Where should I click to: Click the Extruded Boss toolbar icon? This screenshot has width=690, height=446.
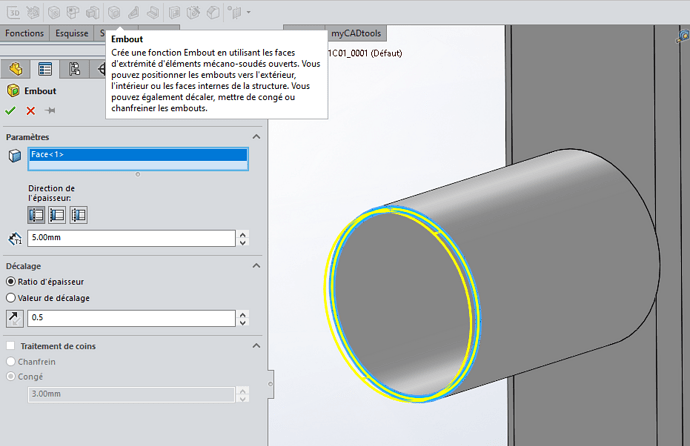[x=93, y=12]
